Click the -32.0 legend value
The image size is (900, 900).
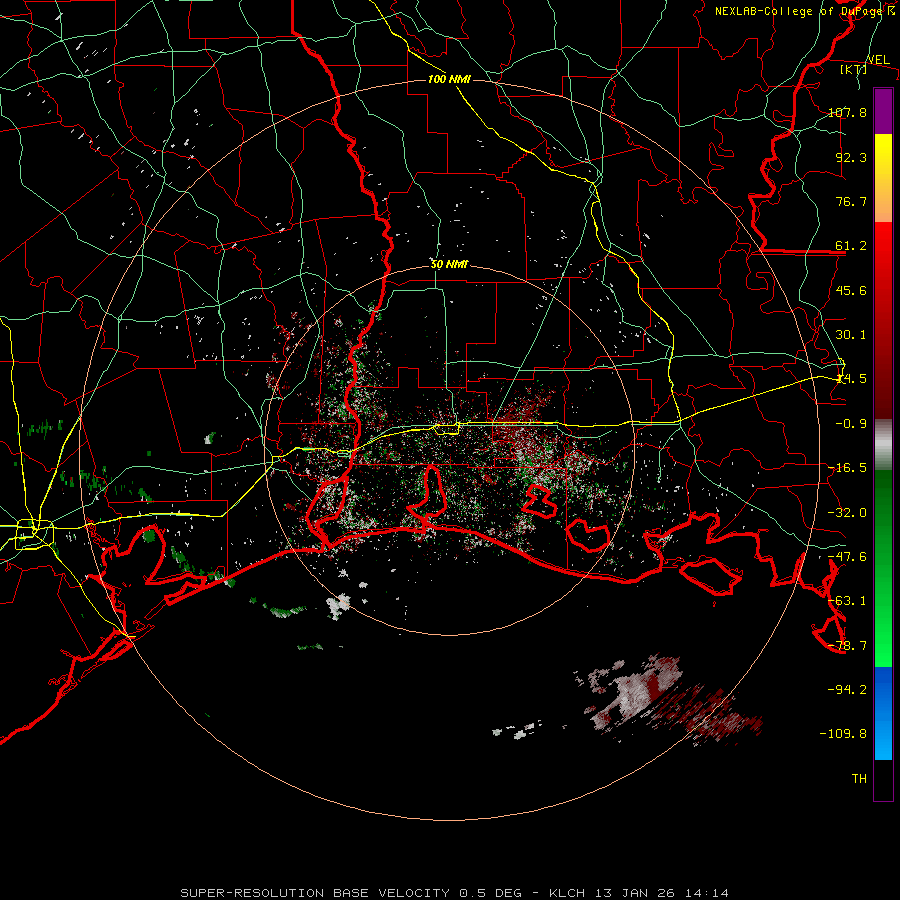pyautogui.click(x=847, y=513)
